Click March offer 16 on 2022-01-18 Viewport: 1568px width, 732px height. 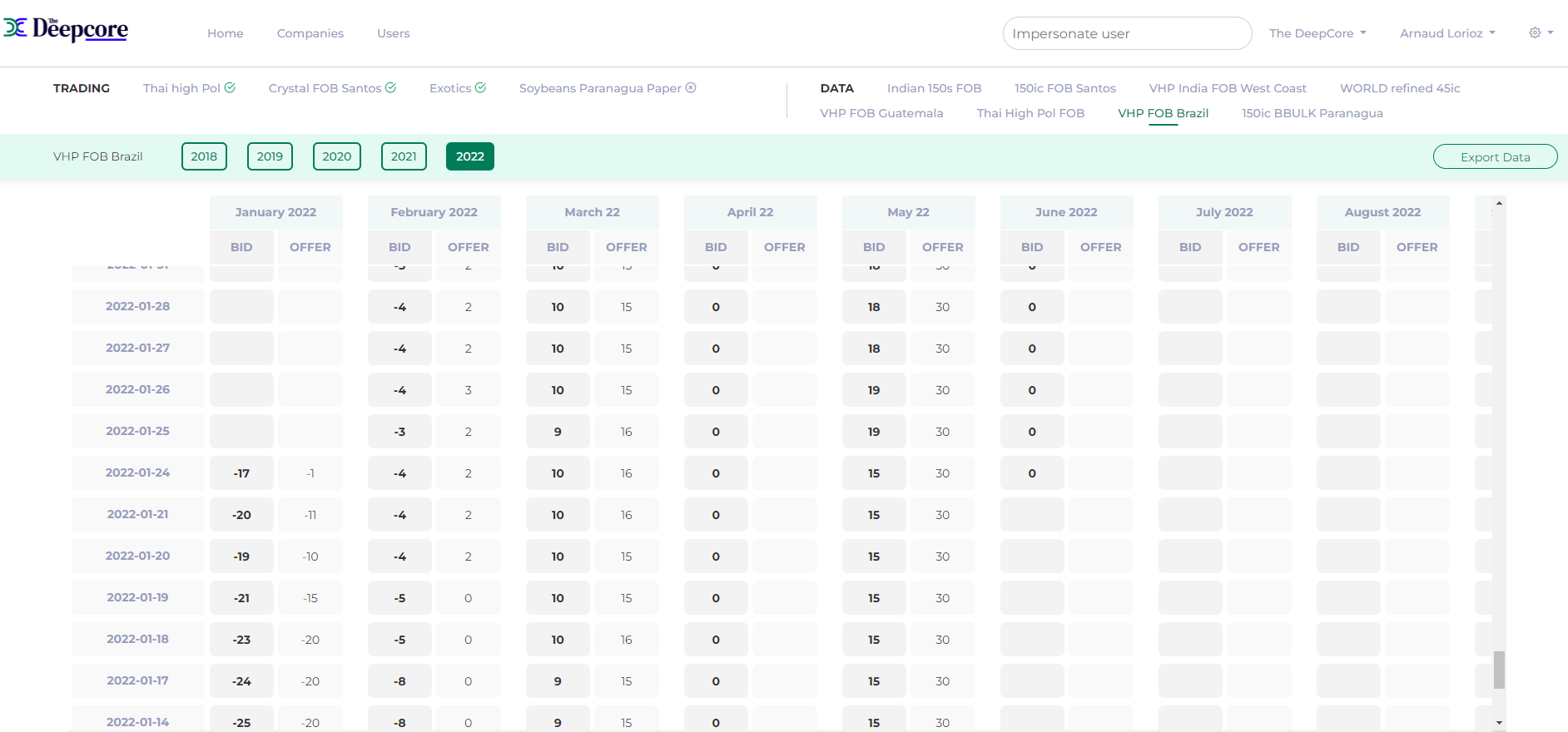627,640
